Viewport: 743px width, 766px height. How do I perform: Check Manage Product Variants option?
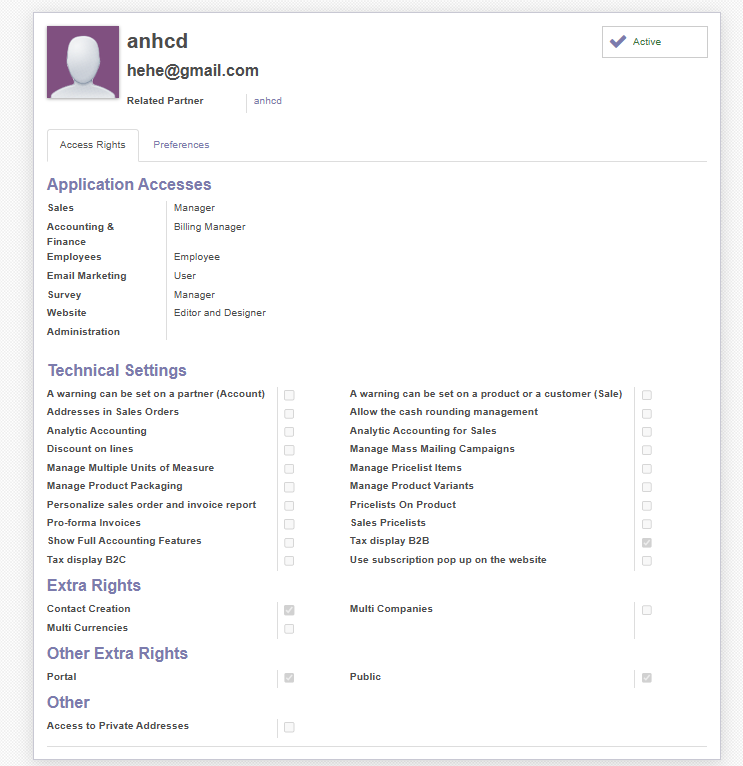[647, 487]
